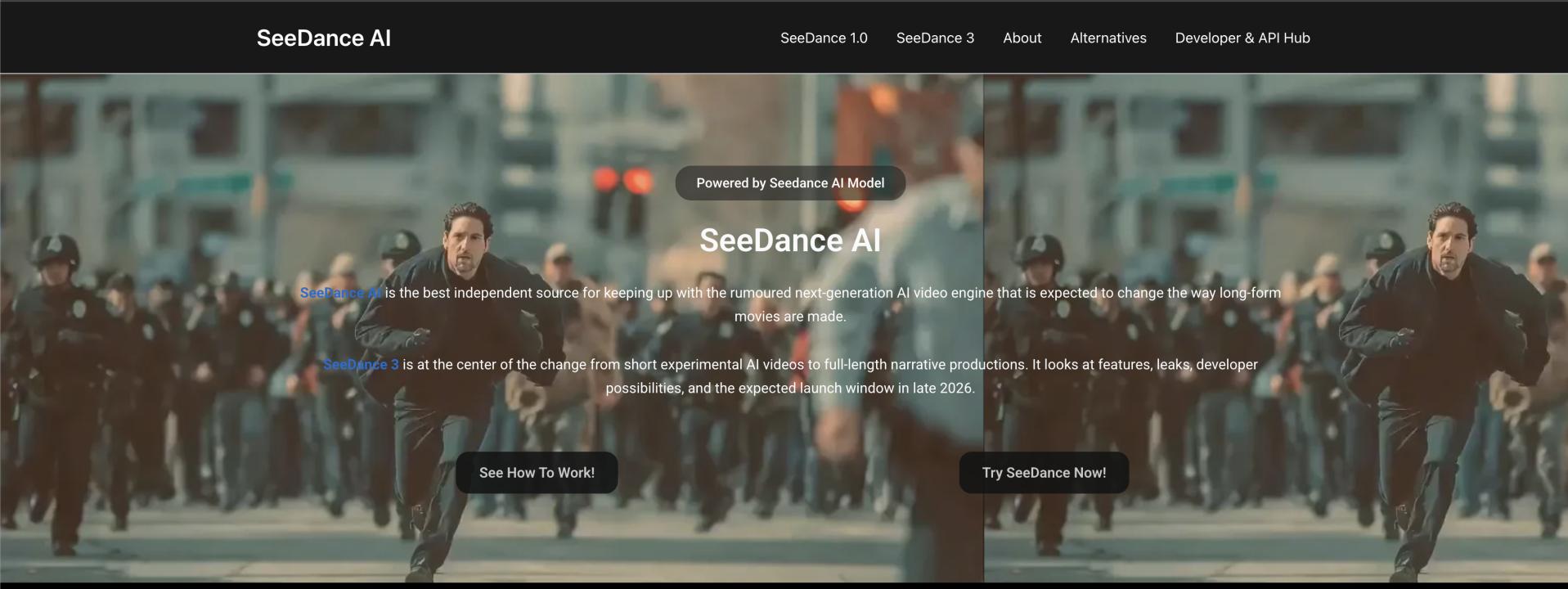Screen dimensions: 1568x589
Task: Open the About page from the navbar
Action: 1022,38
